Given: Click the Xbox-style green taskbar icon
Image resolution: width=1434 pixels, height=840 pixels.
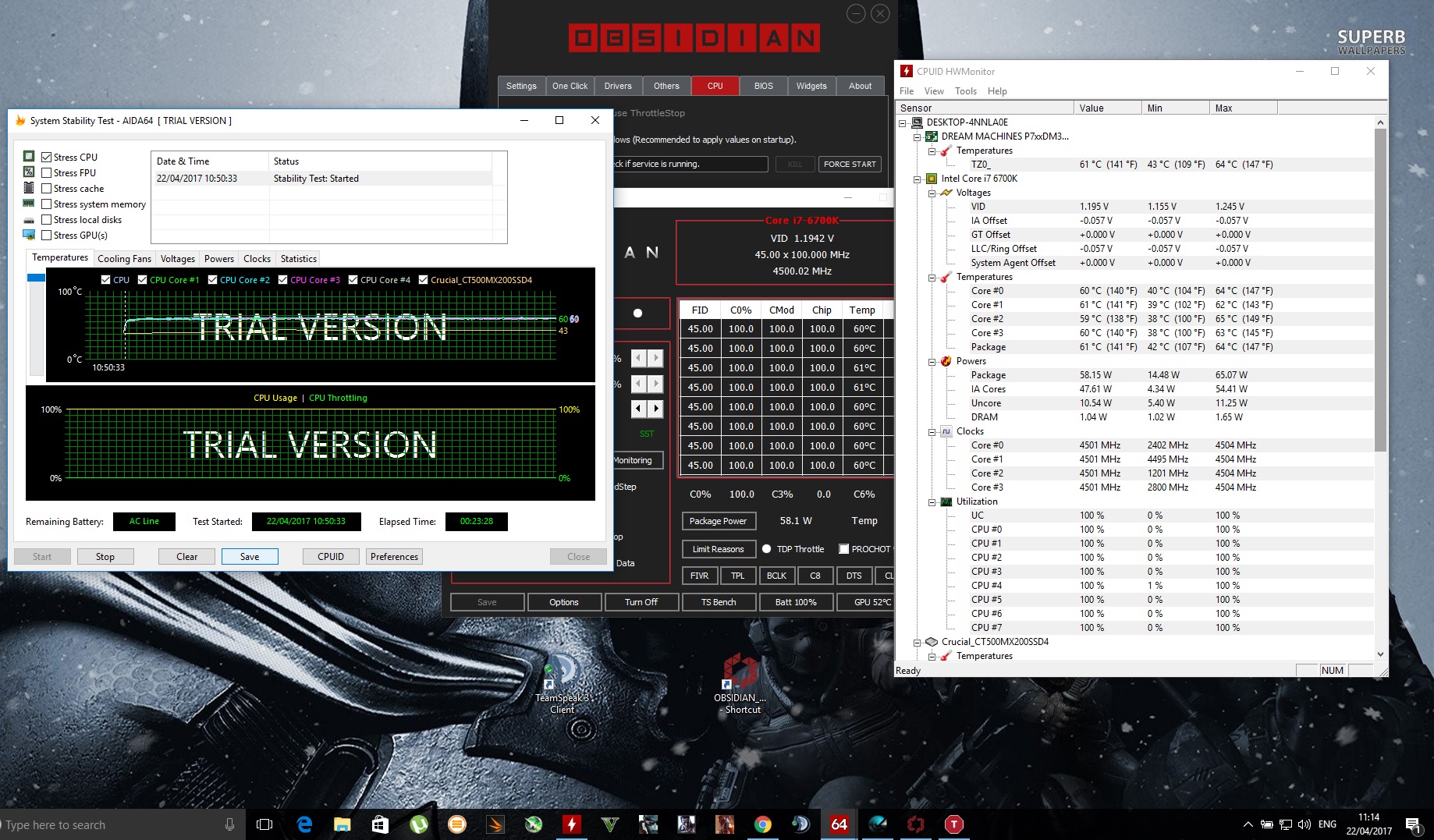Looking at the screenshot, I should click(534, 824).
